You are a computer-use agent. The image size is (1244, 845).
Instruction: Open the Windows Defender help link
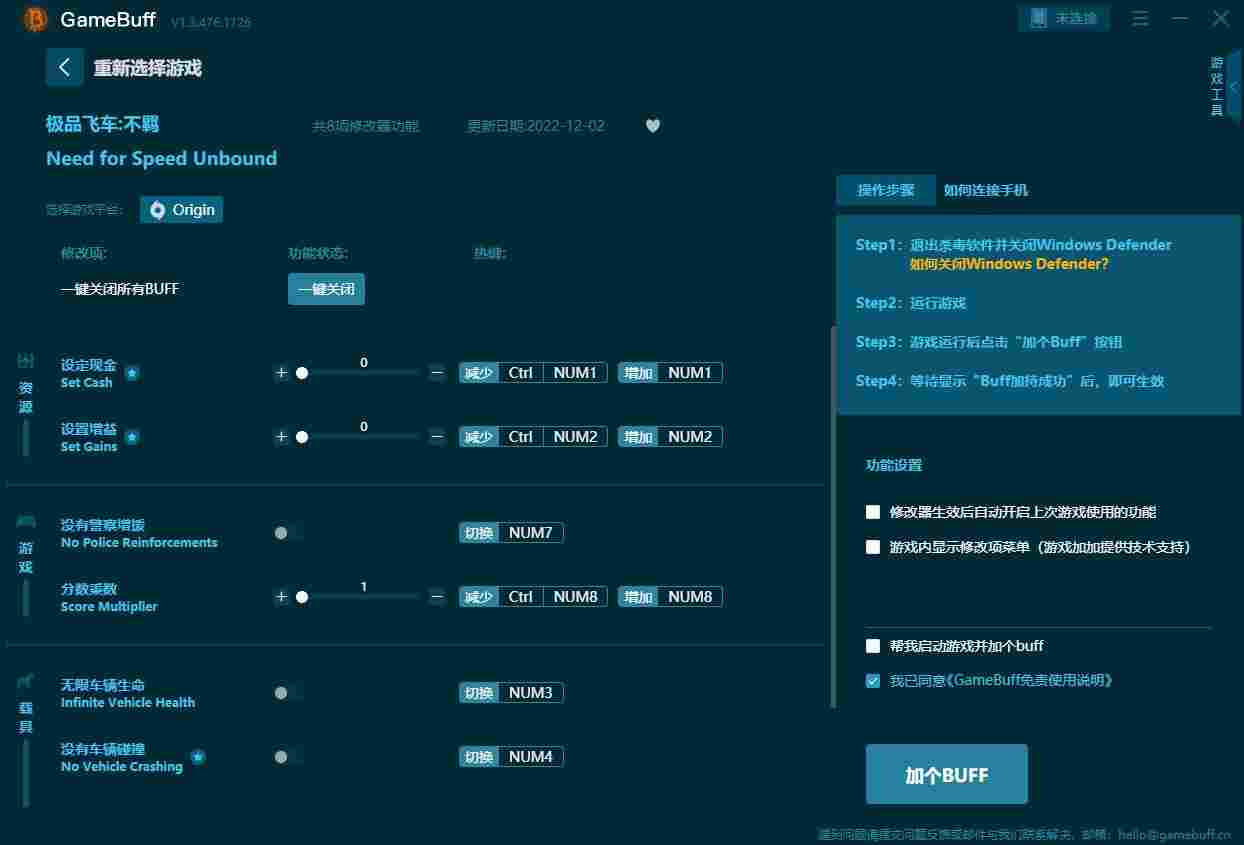1009,265
